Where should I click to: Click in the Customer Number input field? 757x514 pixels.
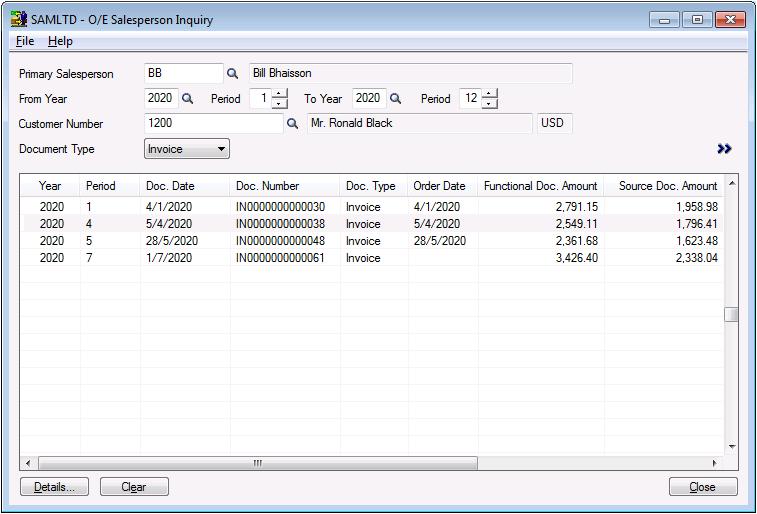(x=213, y=124)
